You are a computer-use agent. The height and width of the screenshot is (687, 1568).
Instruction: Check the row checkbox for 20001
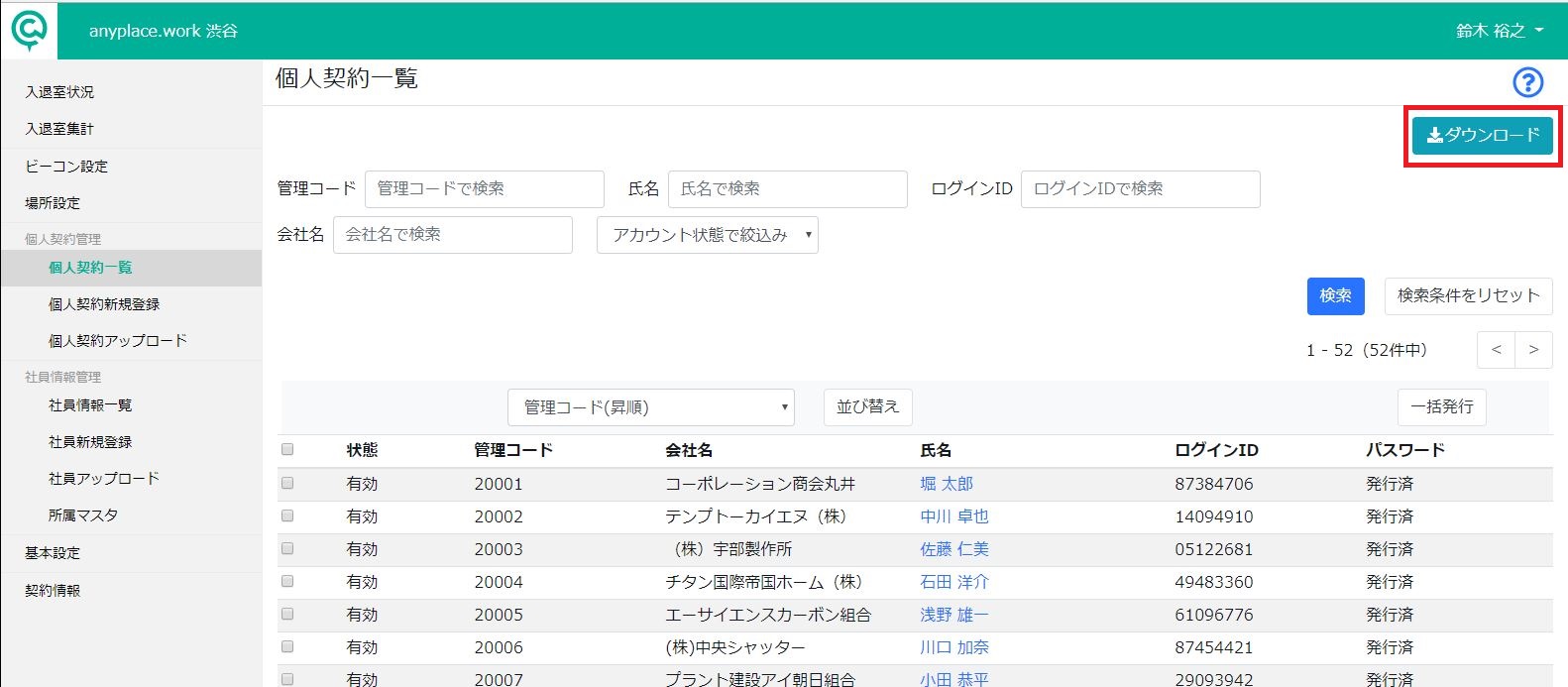(287, 483)
